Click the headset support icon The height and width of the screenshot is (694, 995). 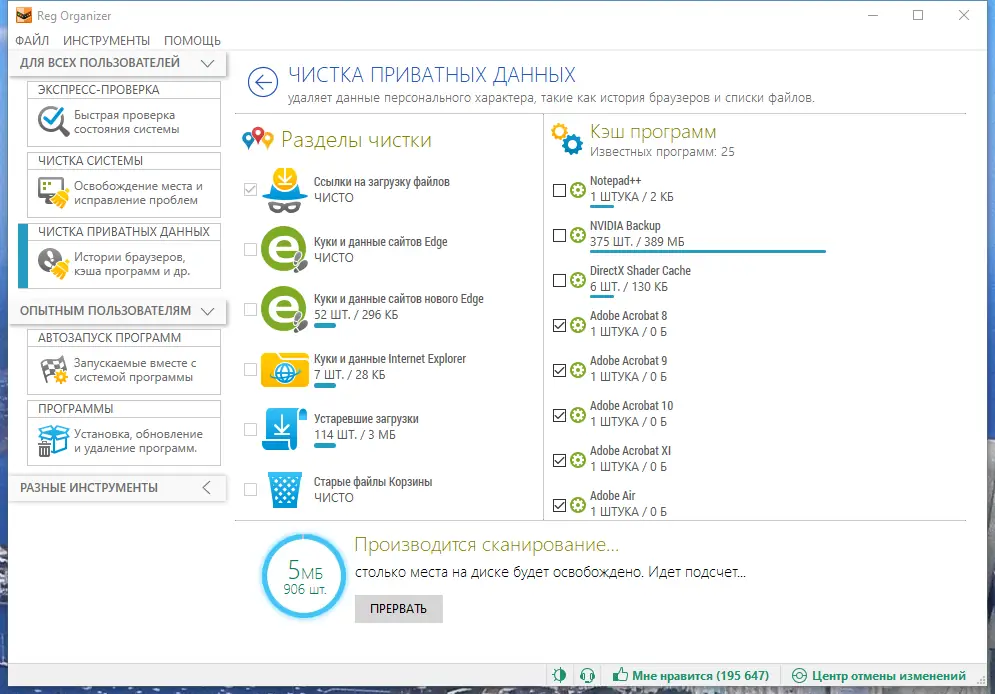click(x=588, y=675)
